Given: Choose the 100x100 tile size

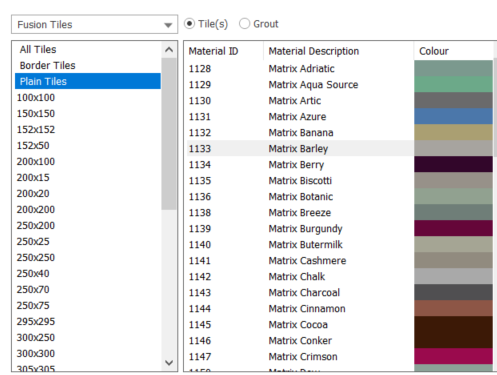Looking at the screenshot, I should [x=88, y=97].
